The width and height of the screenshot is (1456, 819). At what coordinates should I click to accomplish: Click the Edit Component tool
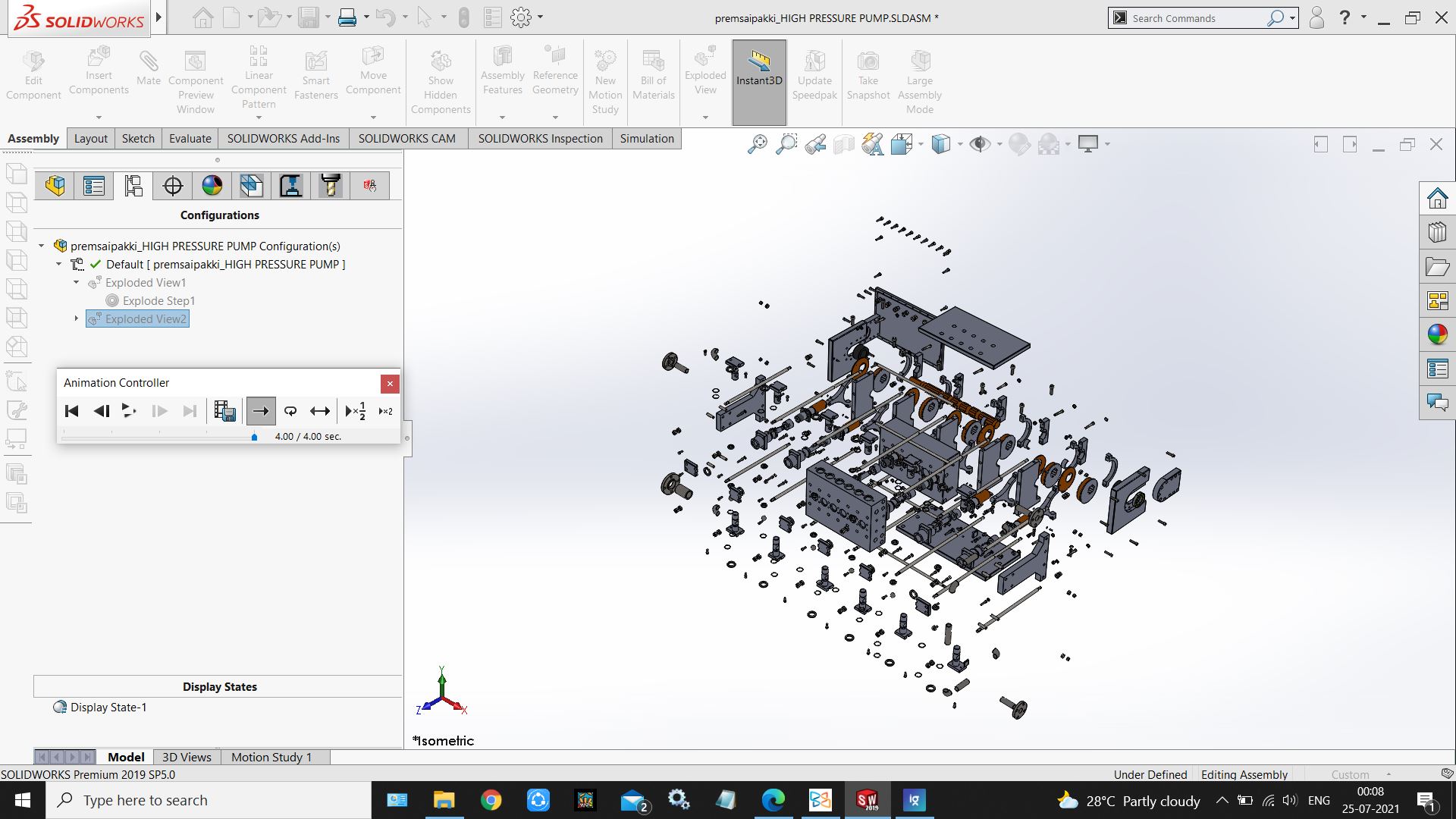33,75
